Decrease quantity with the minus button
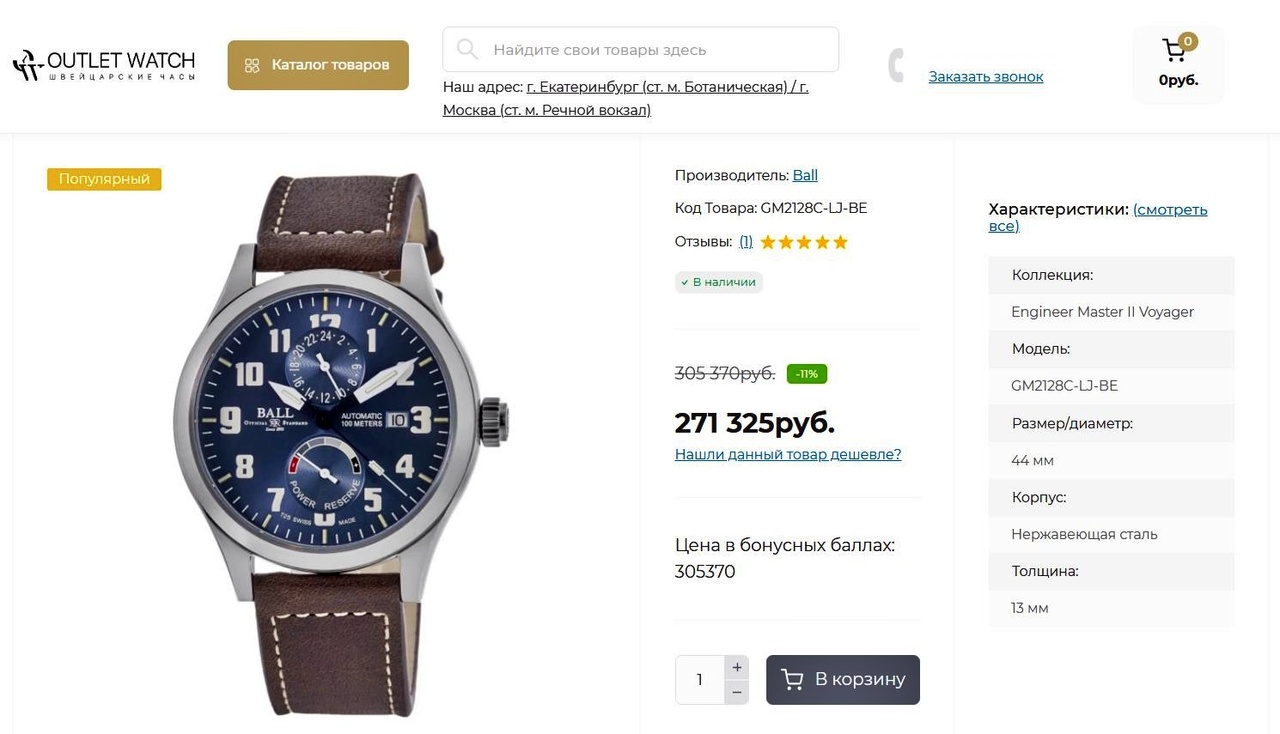This screenshot has width=1280, height=734. click(x=737, y=692)
